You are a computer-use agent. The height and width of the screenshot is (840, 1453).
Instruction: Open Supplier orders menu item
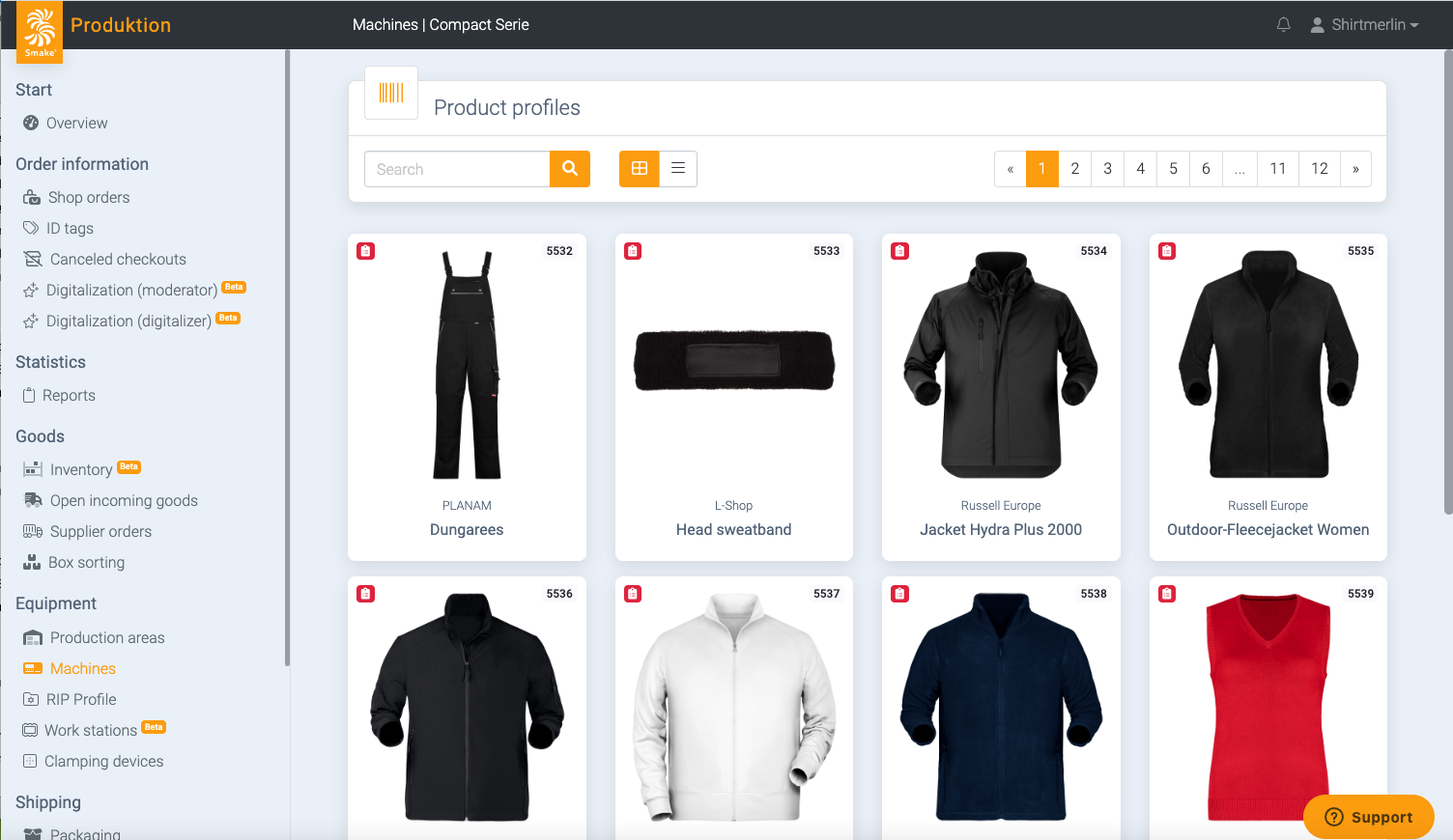[x=100, y=532]
